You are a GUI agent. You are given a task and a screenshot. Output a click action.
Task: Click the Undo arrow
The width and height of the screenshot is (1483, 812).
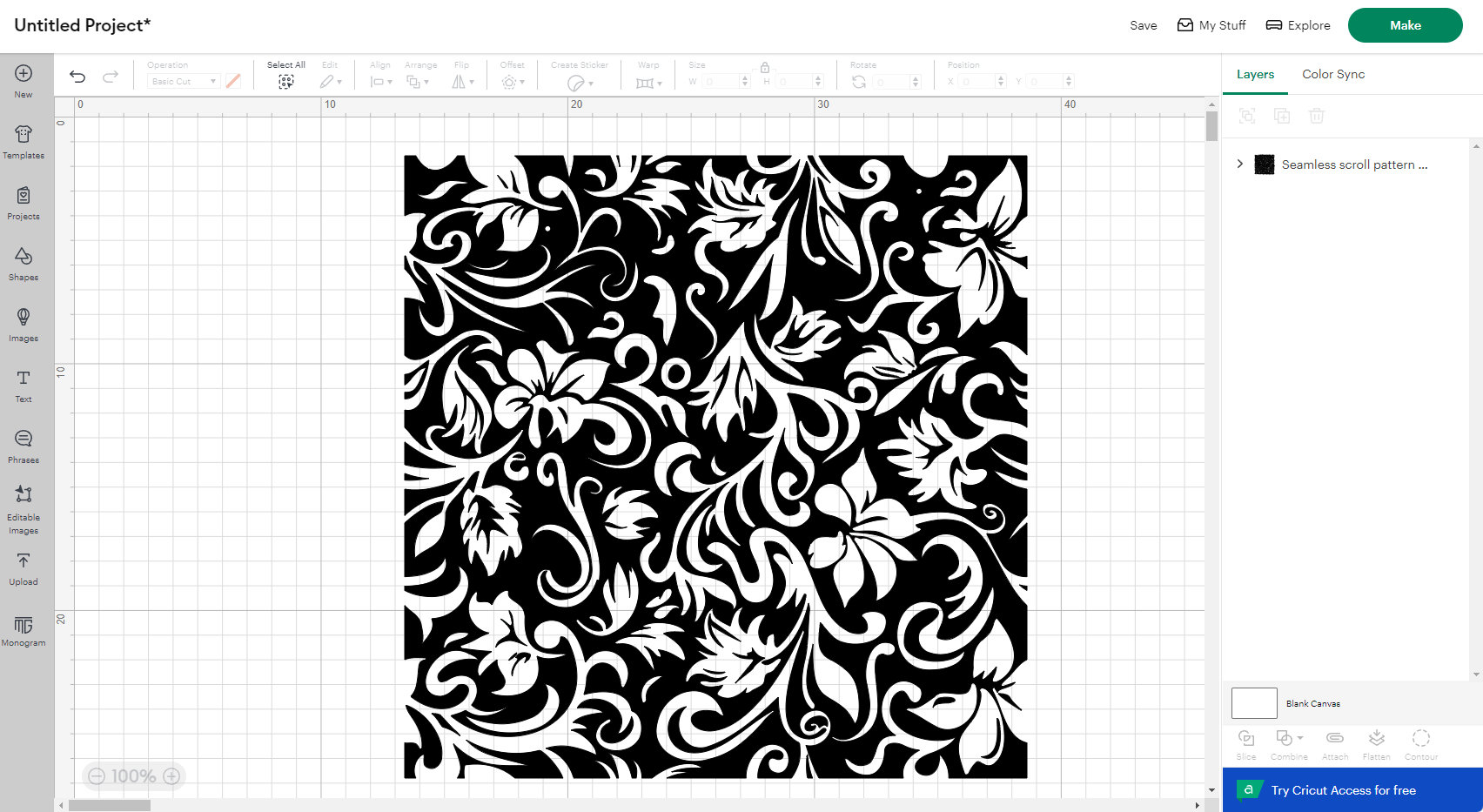pyautogui.click(x=77, y=77)
